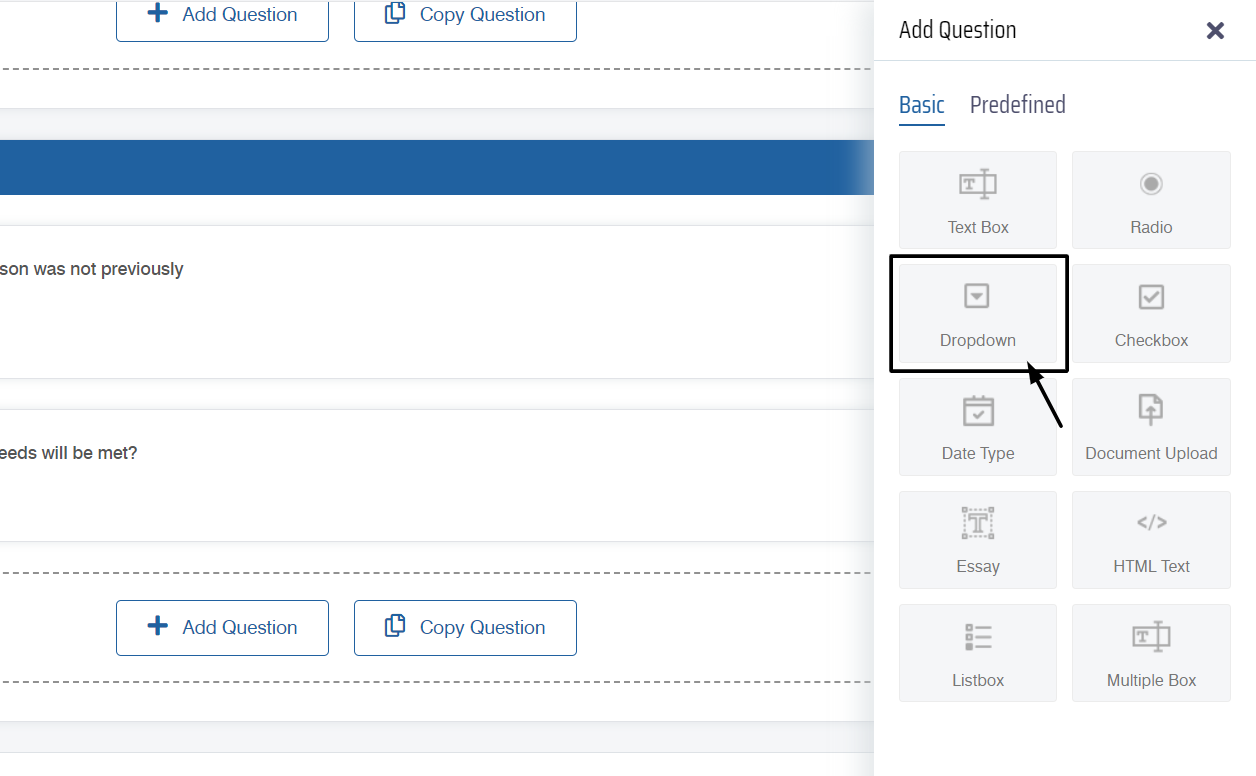The height and width of the screenshot is (776, 1256).
Task: Select the question ending 'will be met?'
Action: pyautogui.click(x=70, y=453)
